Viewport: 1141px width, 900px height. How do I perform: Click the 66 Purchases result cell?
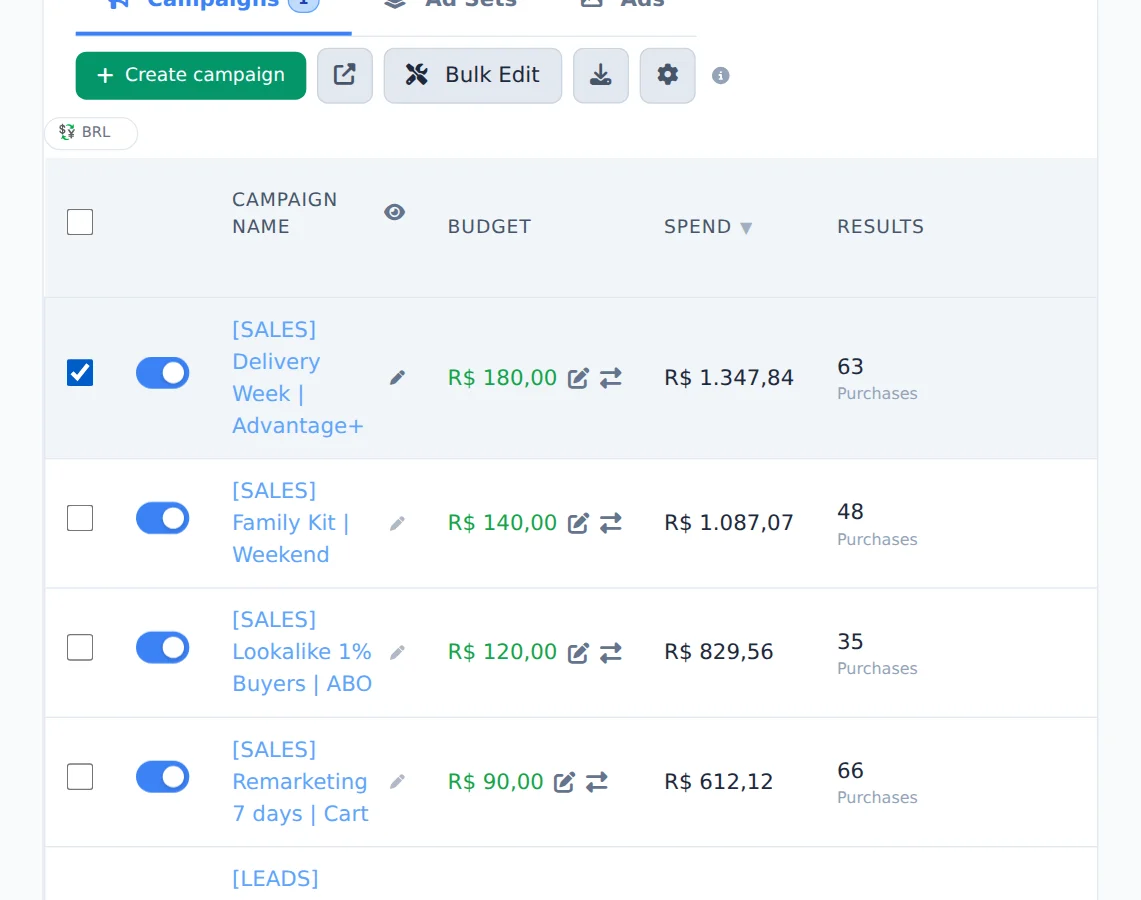pyautogui.click(x=877, y=783)
